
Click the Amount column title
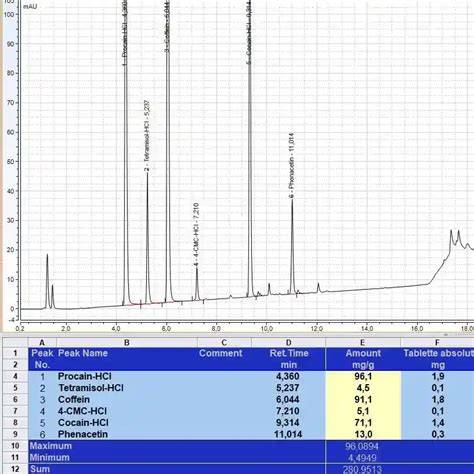(x=363, y=353)
